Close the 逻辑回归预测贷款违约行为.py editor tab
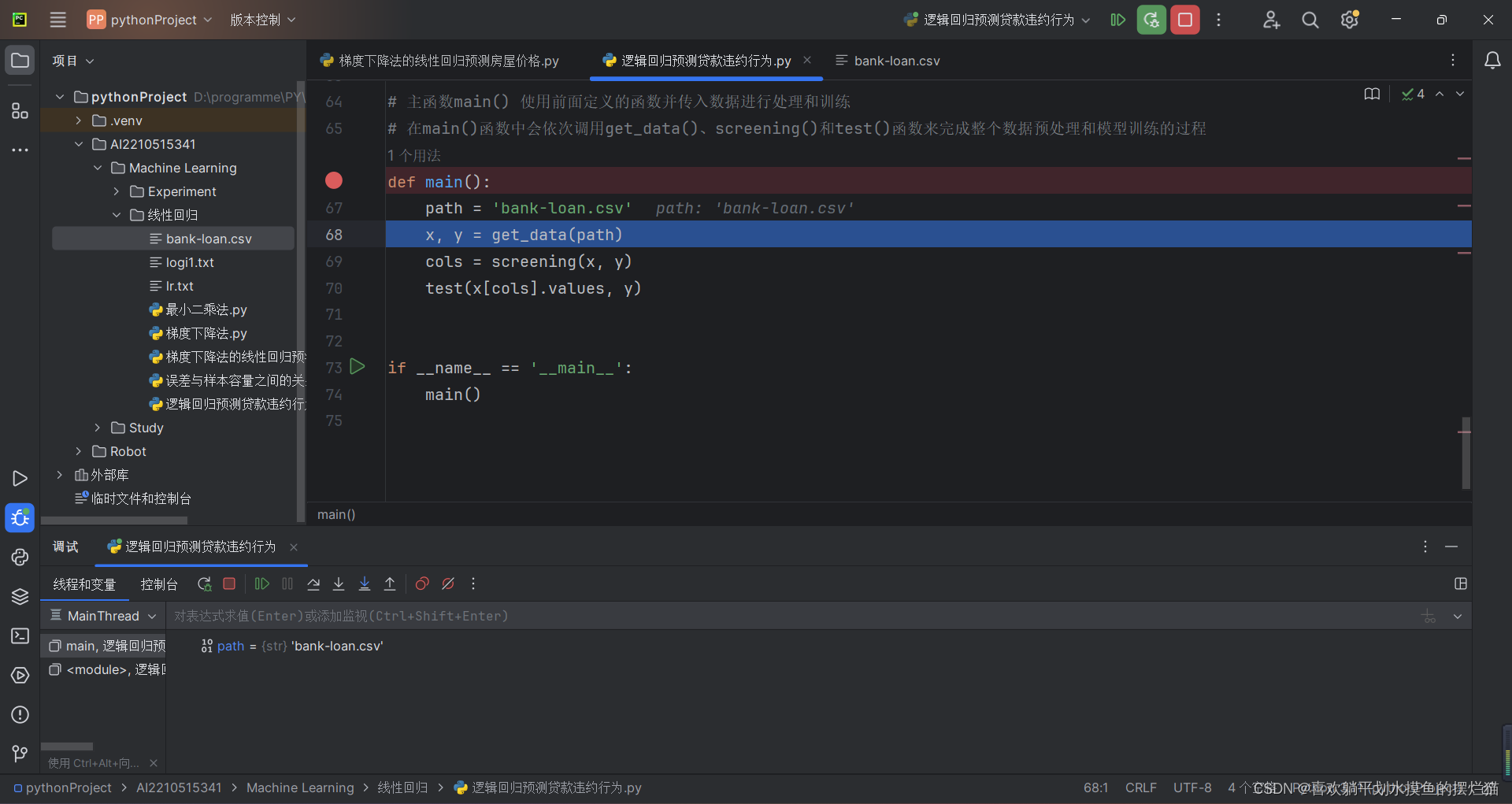This screenshot has width=1512, height=804. pos(807,60)
